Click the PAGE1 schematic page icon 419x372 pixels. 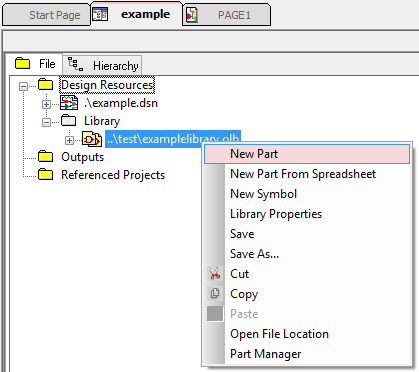coord(192,15)
